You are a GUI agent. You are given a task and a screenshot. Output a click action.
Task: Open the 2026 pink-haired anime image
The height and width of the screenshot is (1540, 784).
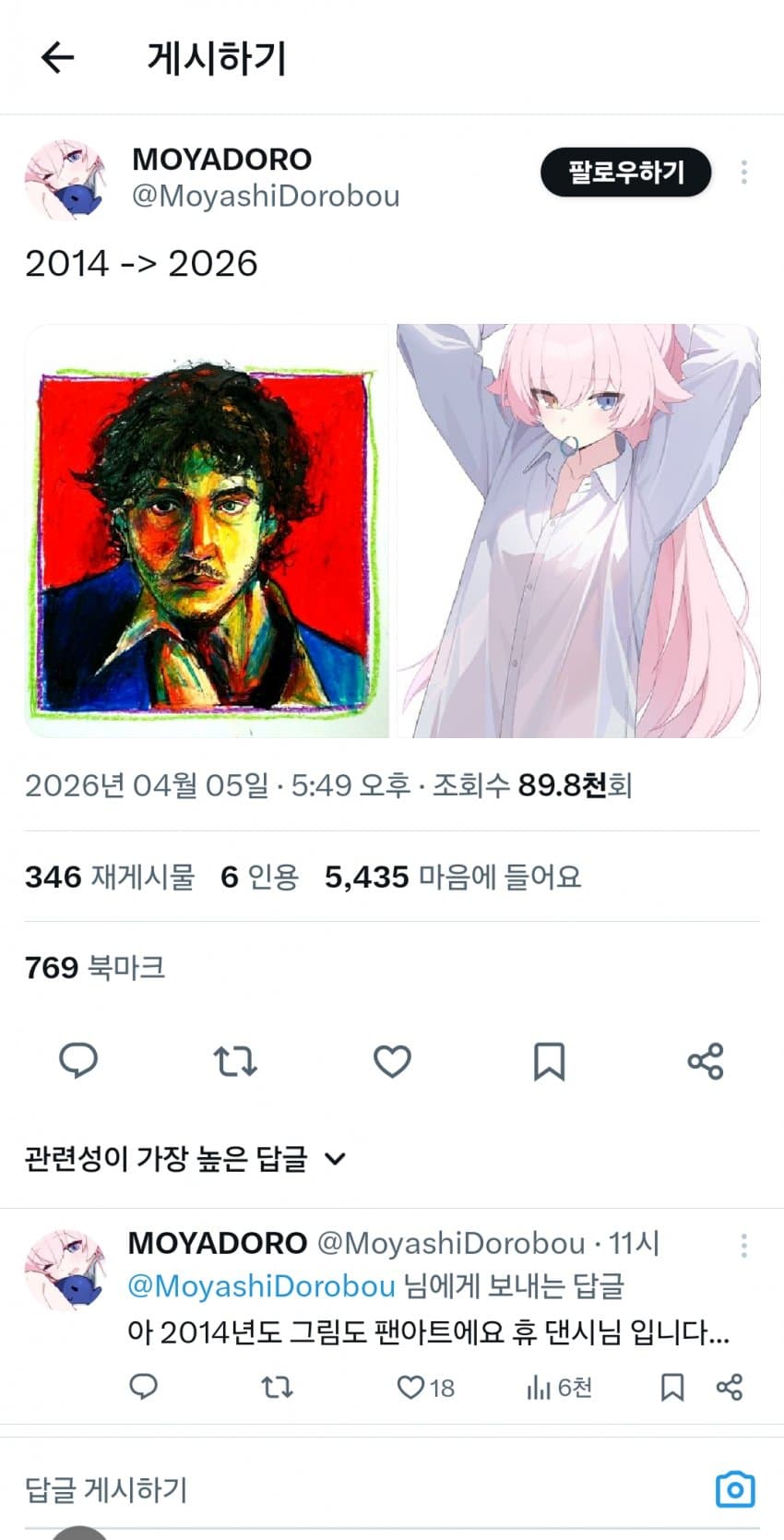click(578, 531)
